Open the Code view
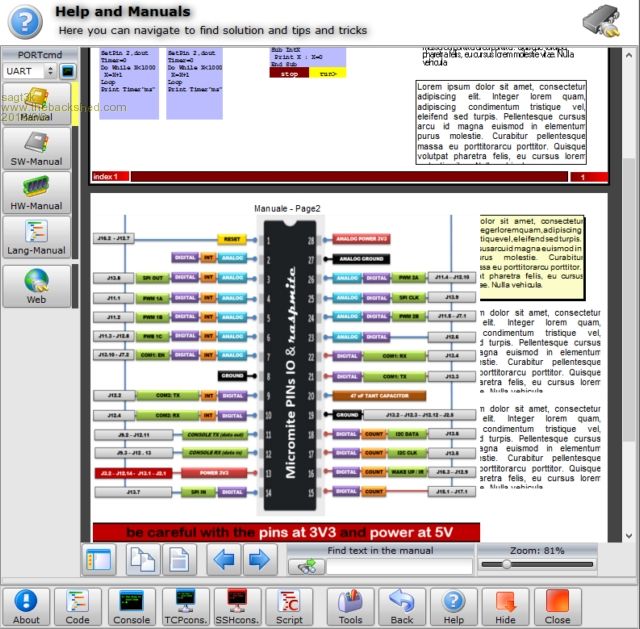Screen dimensions: 640x629 point(78,606)
